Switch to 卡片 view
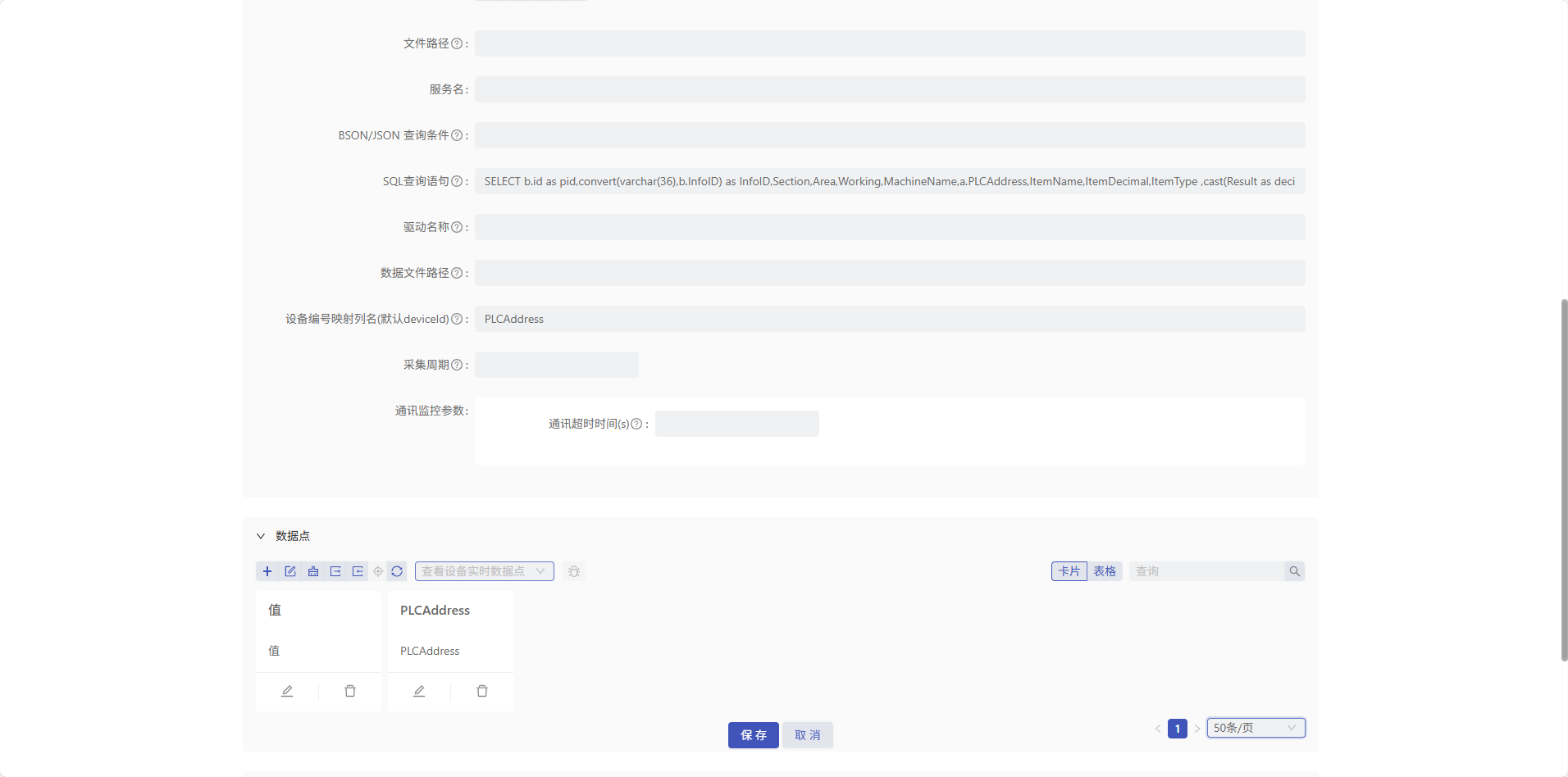The image size is (1568, 777). (1069, 570)
